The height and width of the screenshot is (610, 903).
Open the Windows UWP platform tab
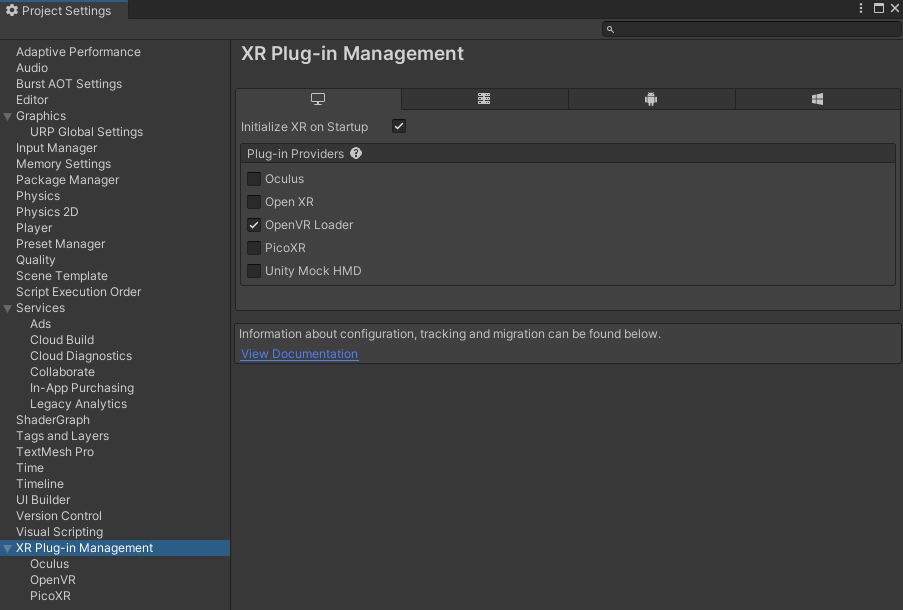tap(817, 99)
